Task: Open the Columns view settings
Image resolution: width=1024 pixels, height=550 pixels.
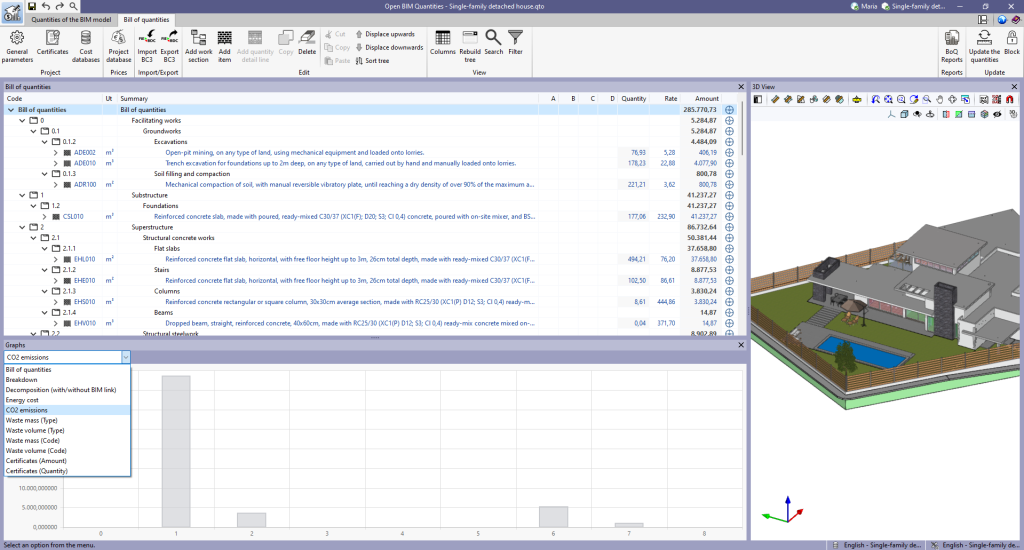Action: [442, 43]
